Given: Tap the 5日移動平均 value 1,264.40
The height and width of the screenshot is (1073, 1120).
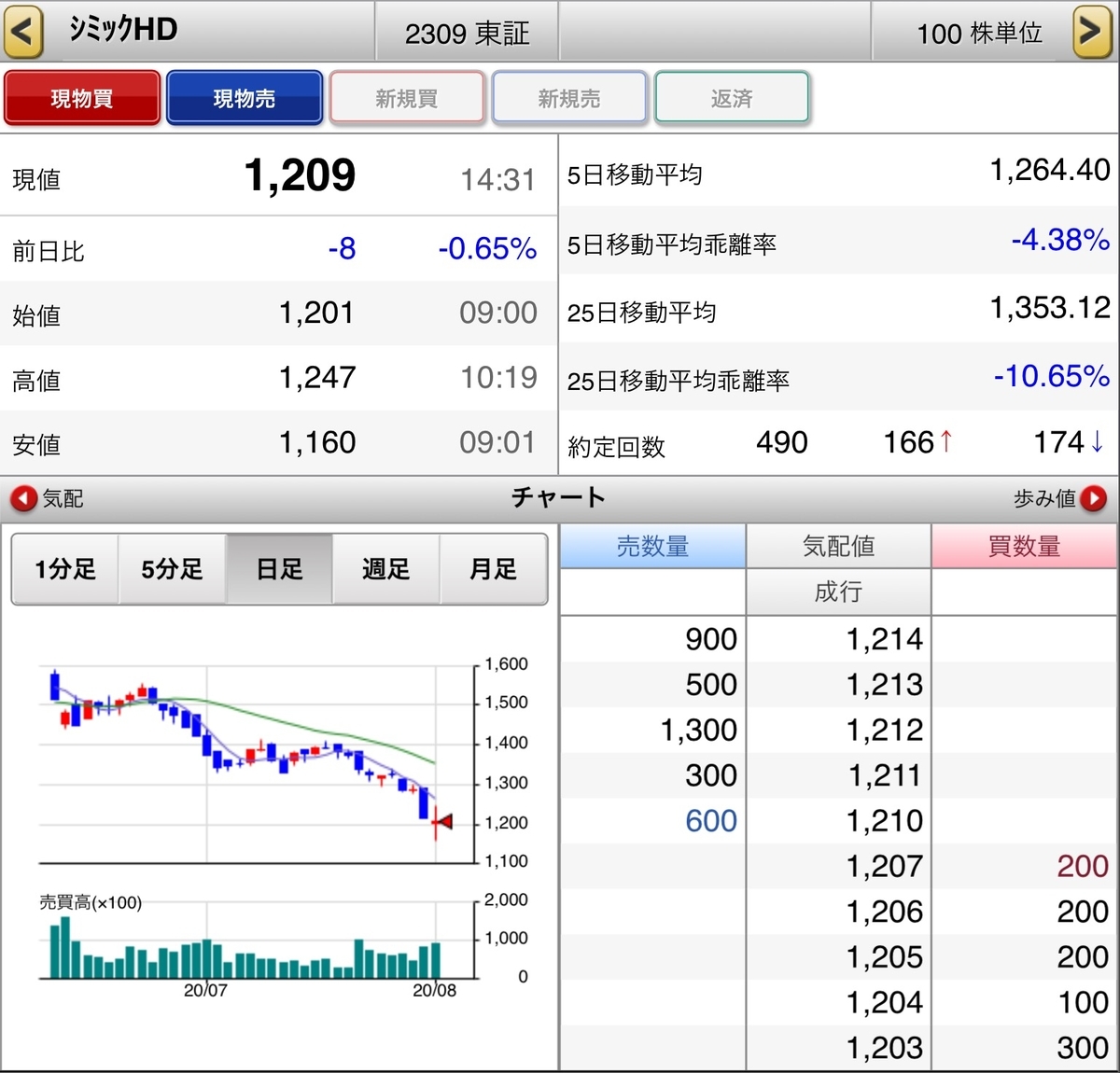Looking at the screenshot, I should click(x=1050, y=170).
